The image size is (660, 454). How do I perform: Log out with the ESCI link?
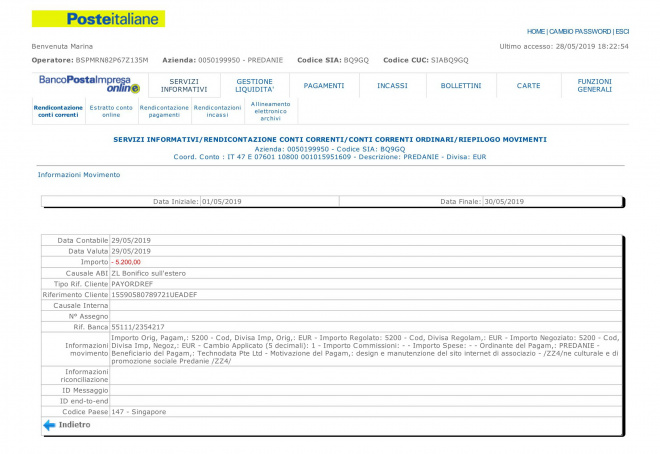[x=622, y=31]
